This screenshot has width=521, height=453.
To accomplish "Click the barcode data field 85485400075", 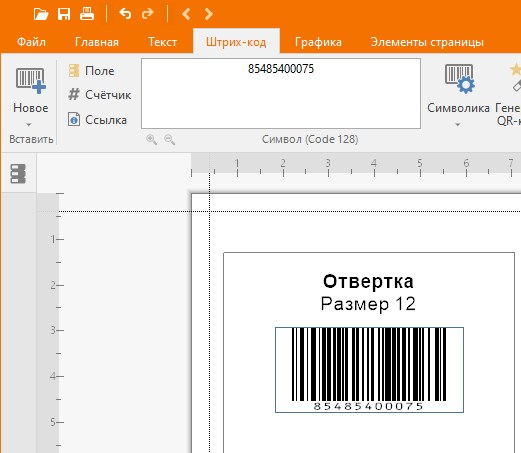I will tap(281, 93).
